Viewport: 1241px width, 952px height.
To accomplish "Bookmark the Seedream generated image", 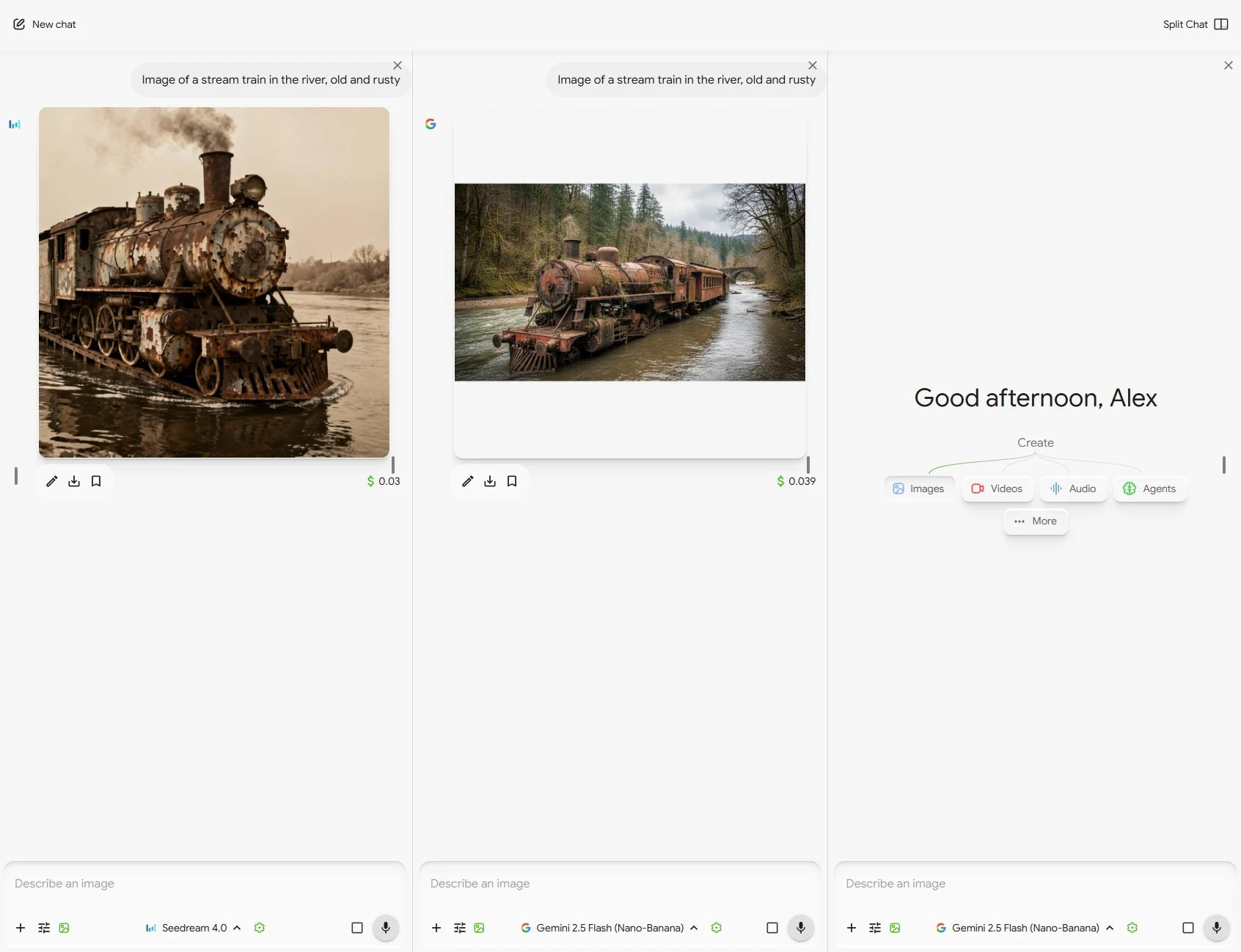I will coord(96,481).
